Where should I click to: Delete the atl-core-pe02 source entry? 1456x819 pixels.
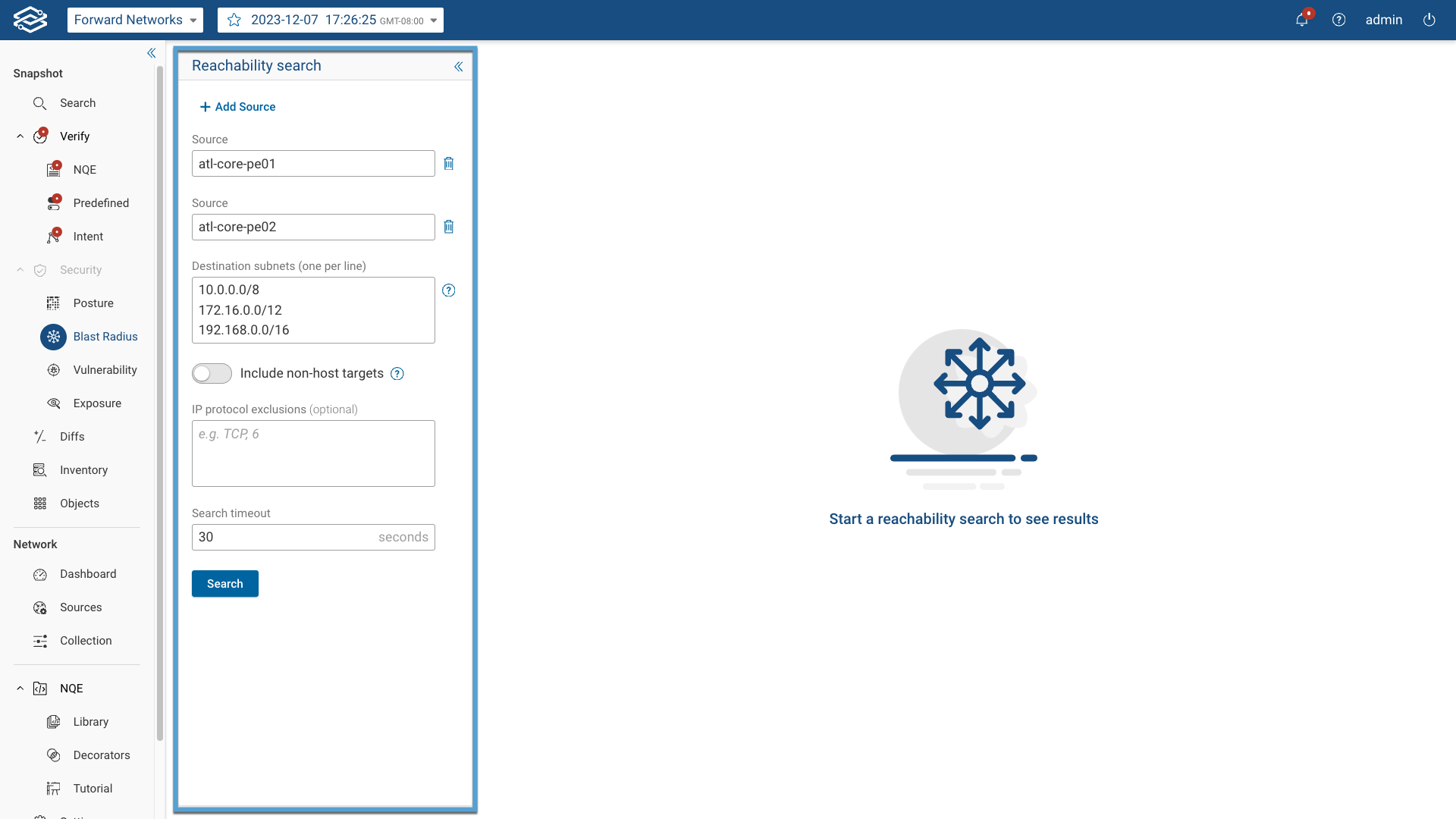(x=449, y=227)
